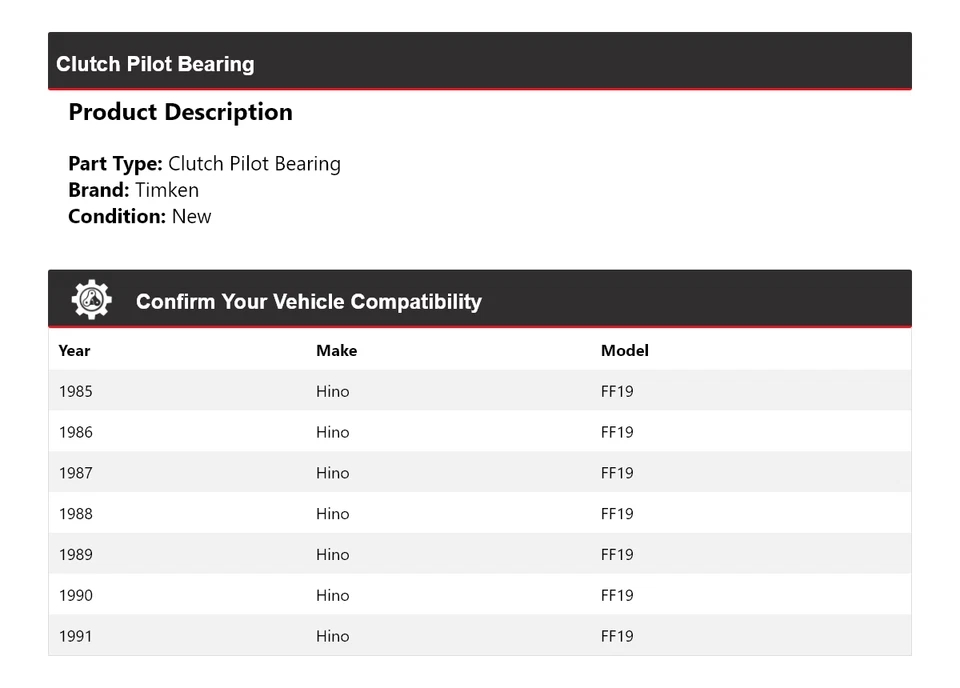This screenshot has width=960, height=688.
Task: Click Hino in the 1989 row
Action: click(x=332, y=555)
